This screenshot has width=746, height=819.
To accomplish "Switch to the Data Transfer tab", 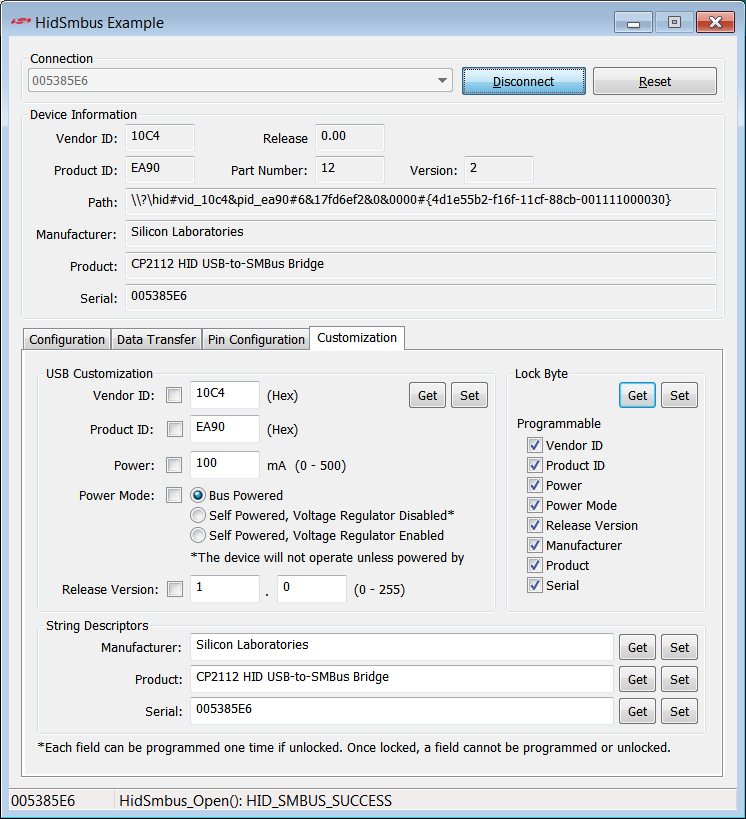I will 156,340.
